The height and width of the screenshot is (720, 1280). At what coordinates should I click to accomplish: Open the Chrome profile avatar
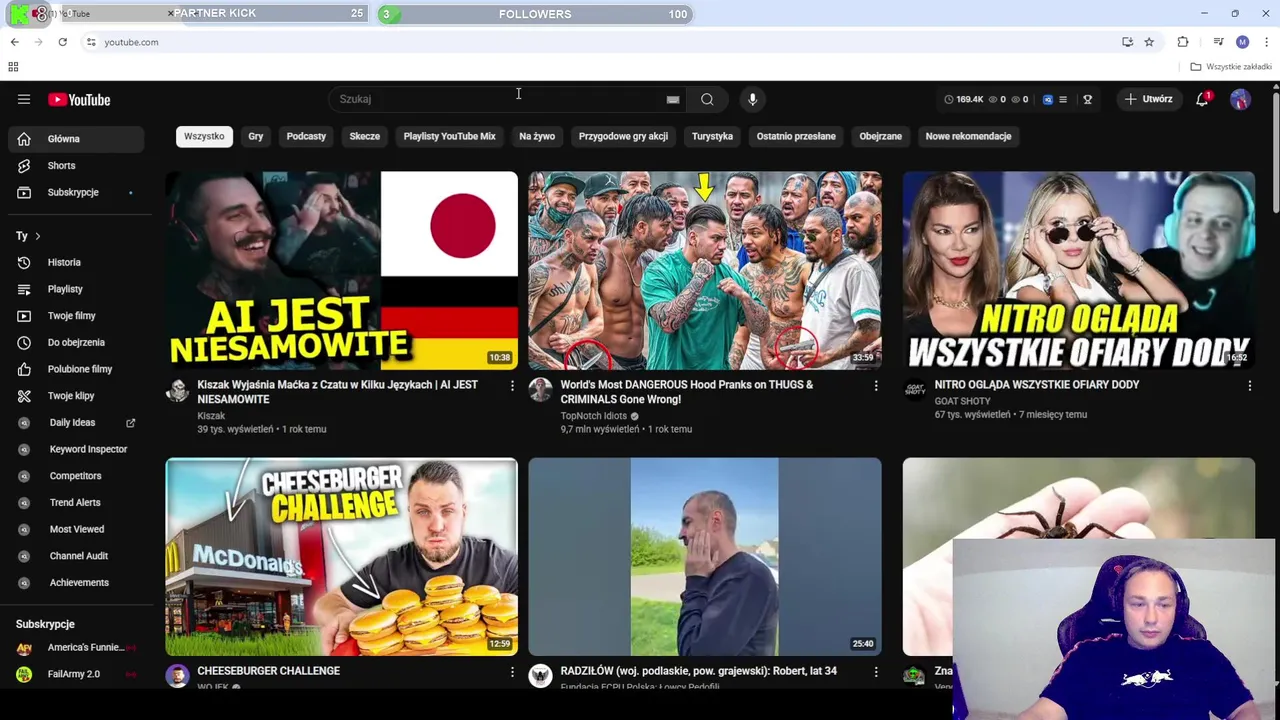tap(1242, 42)
